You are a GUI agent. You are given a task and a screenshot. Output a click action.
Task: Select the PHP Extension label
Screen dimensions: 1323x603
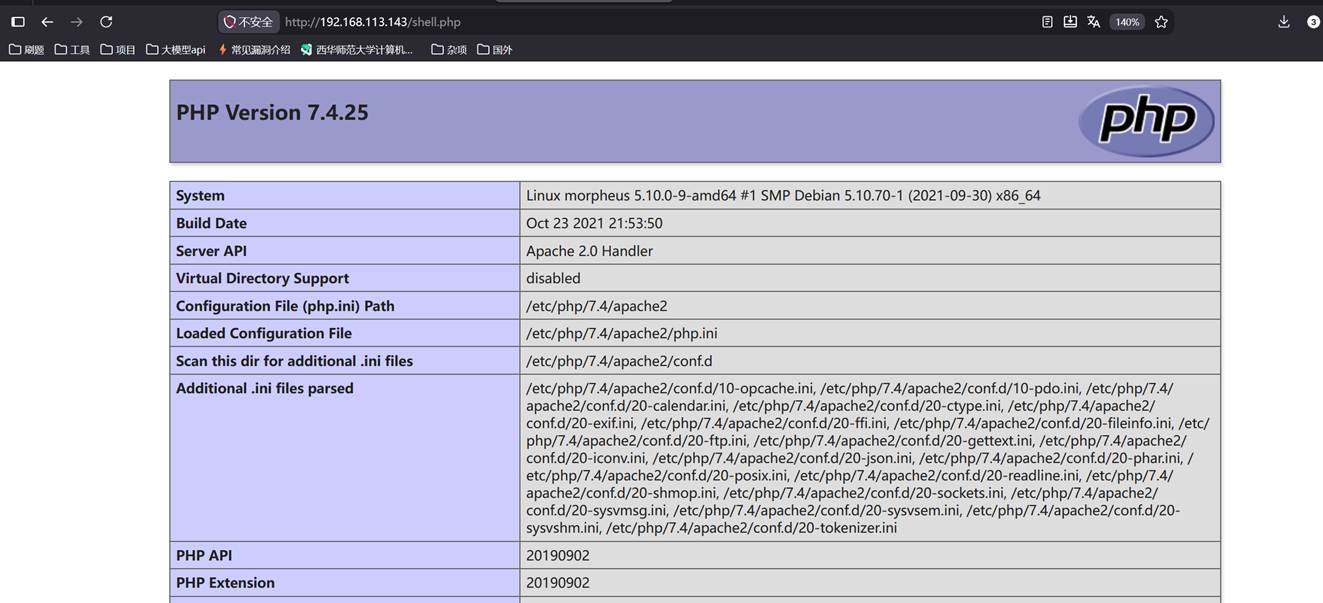[x=225, y=583]
